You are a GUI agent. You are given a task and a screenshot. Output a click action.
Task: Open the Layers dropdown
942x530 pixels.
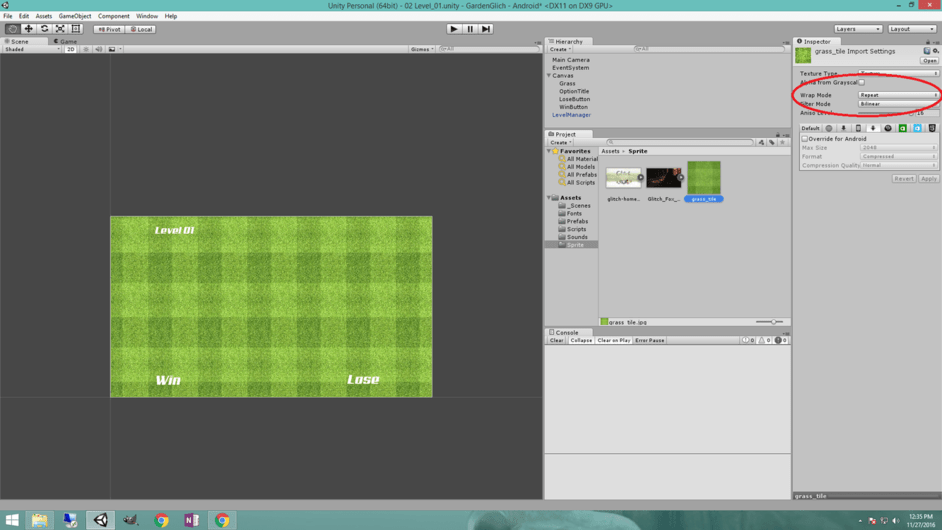point(858,29)
